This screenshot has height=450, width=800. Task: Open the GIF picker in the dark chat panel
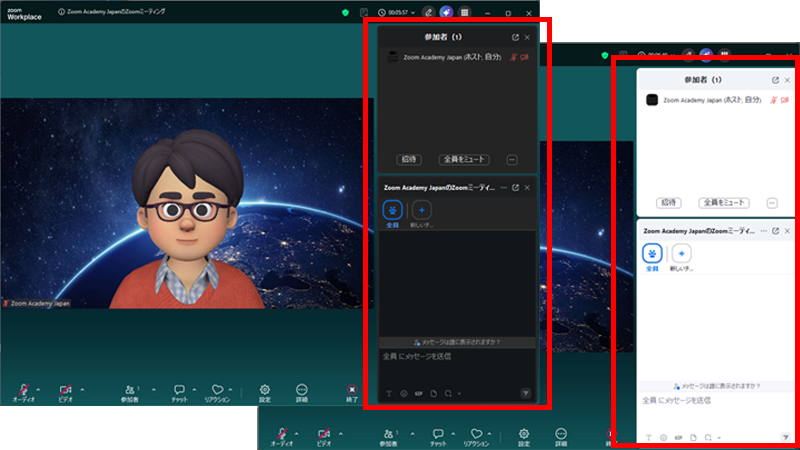(x=419, y=394)
